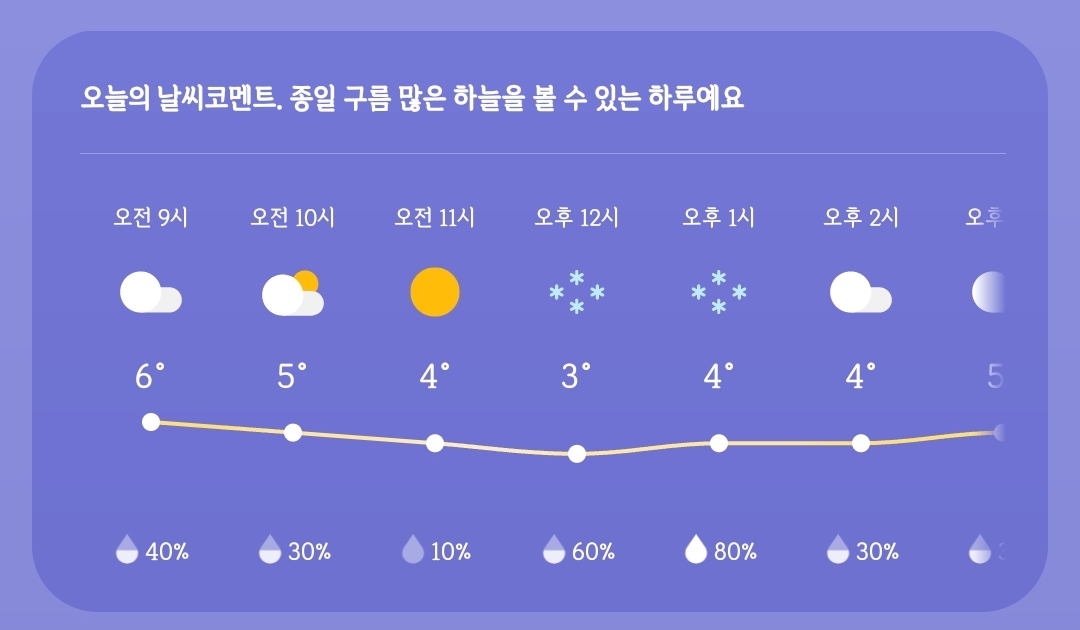Click the raindrop icon next to 60%

[554, 549]
